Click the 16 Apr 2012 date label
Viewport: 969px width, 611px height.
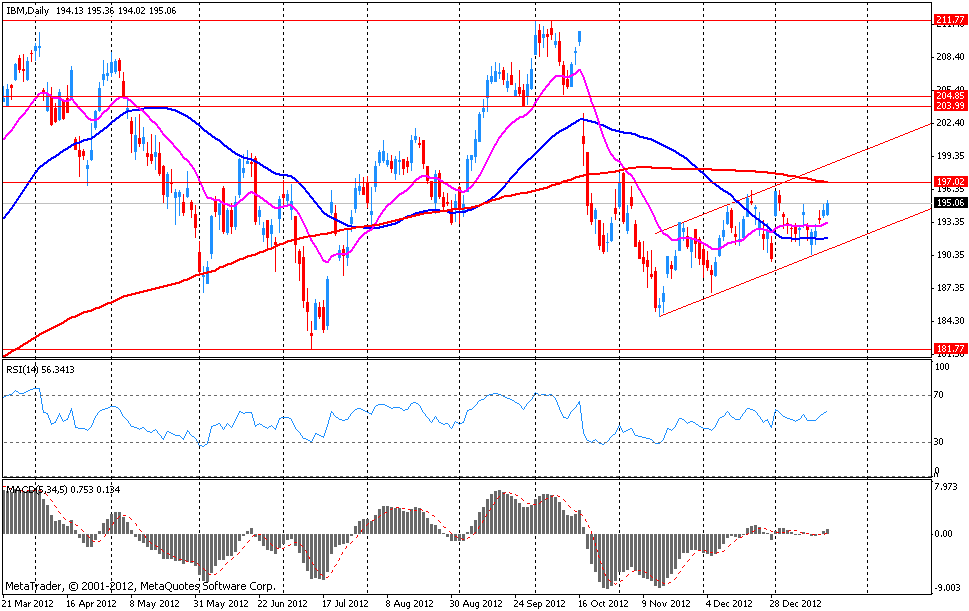(x=91, y=604)
